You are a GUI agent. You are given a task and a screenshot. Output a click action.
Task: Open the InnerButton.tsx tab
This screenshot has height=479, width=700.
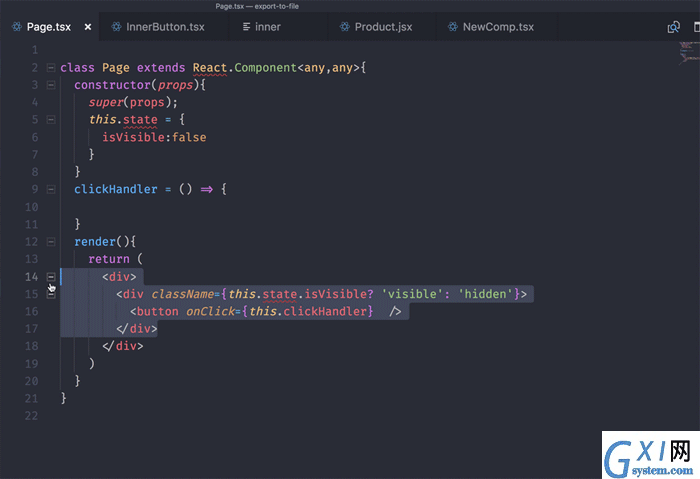[x=165, y=27]
